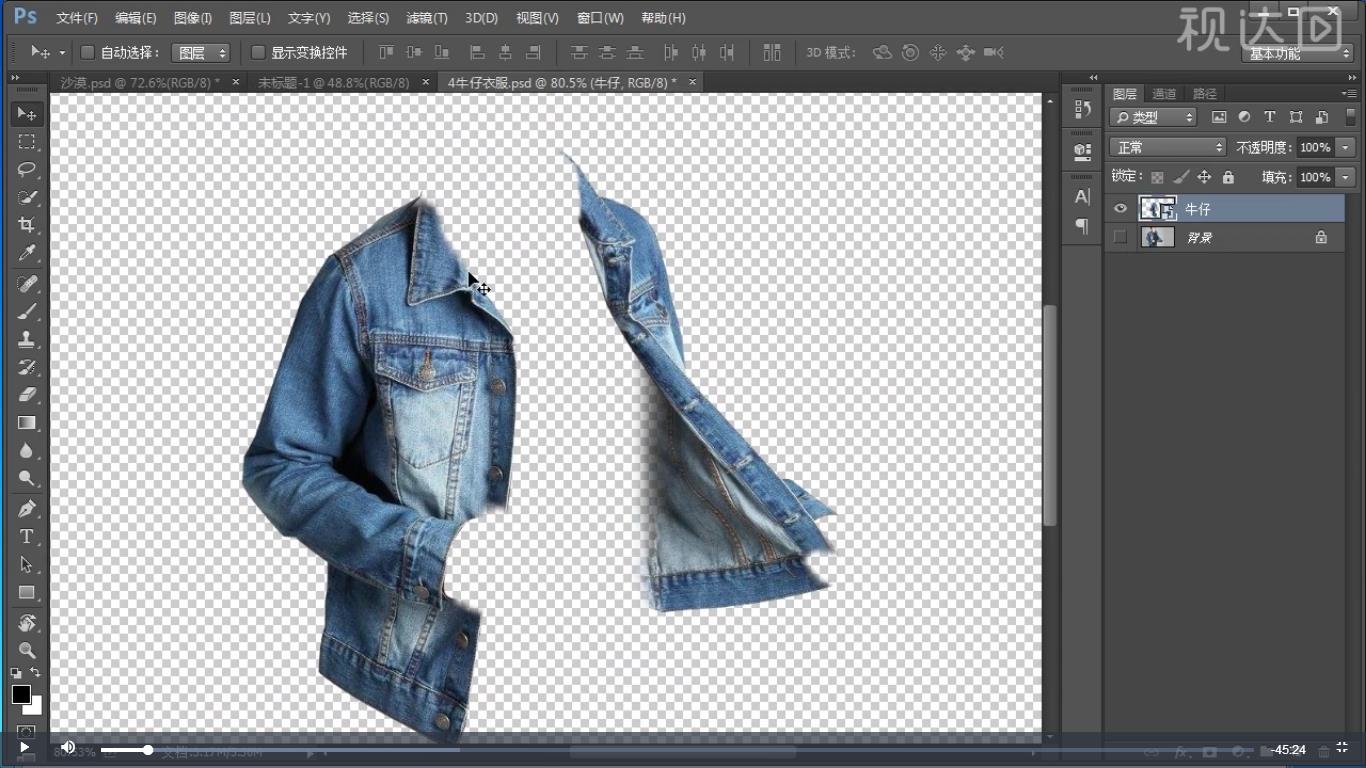1366x768 pixels.
Task: Select the 背景 layer thumbnail
Action: (x=1158, y=237)
